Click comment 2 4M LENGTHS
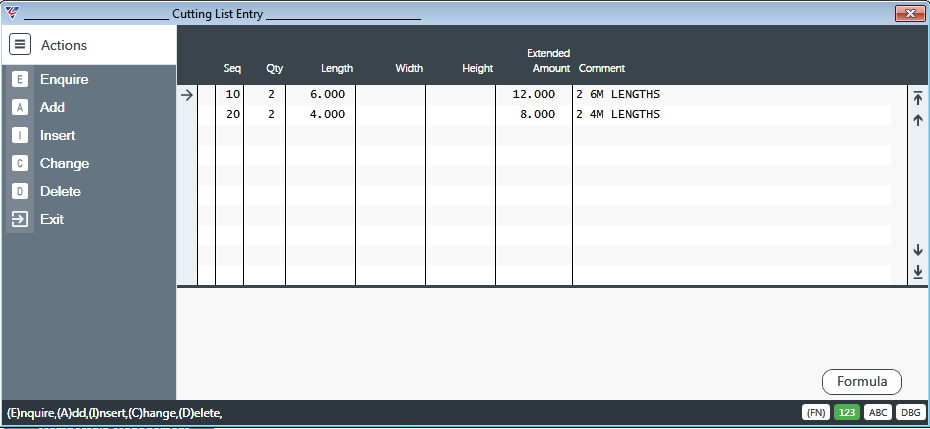 coord(617,114)
